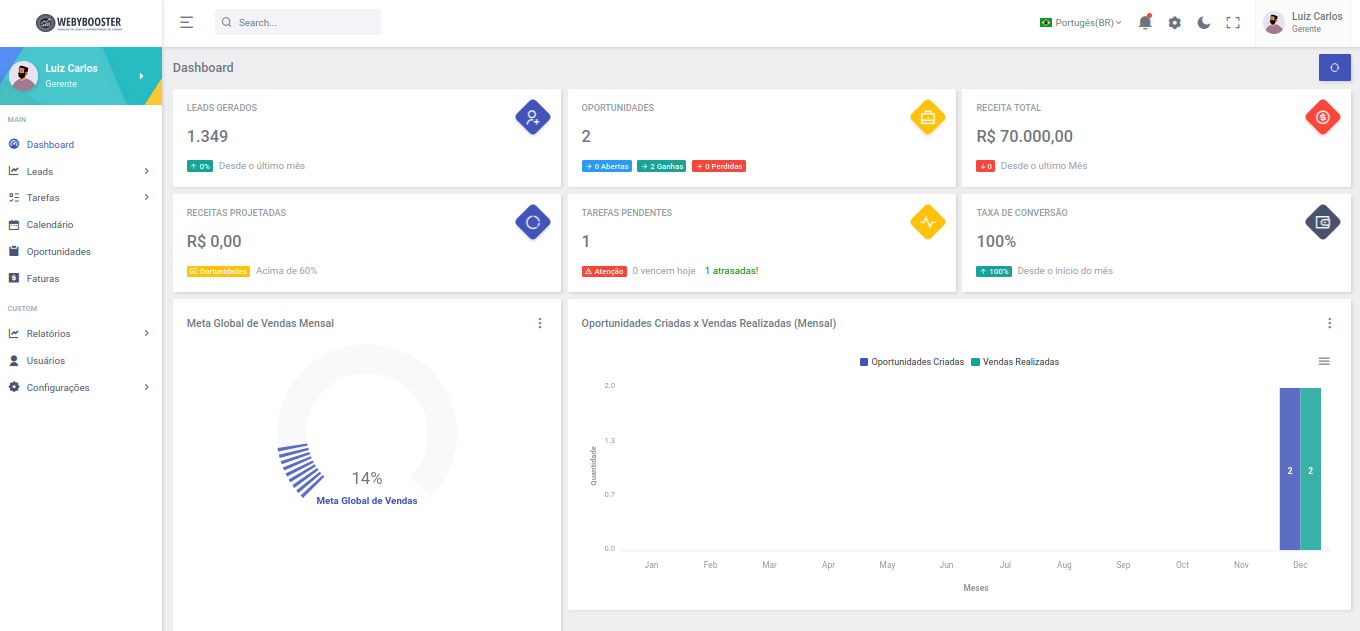Go to Faturas in the sidebar

(43, 279)
